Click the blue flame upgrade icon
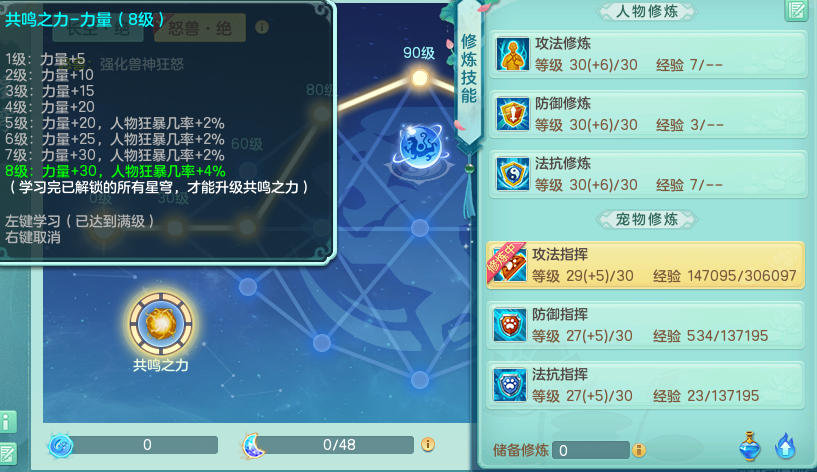The width and height of the screenshot is (817, 472). (785, 446)
